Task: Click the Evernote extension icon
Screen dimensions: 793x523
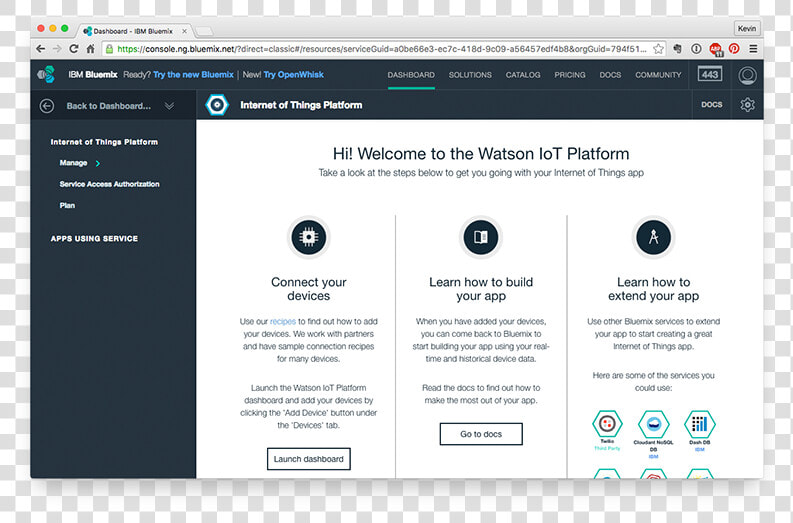Action: (677, 49)
